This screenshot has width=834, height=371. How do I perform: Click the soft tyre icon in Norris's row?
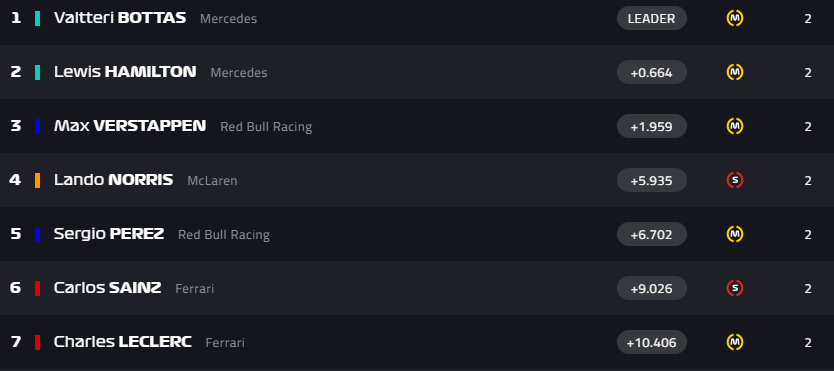(735, 181)
